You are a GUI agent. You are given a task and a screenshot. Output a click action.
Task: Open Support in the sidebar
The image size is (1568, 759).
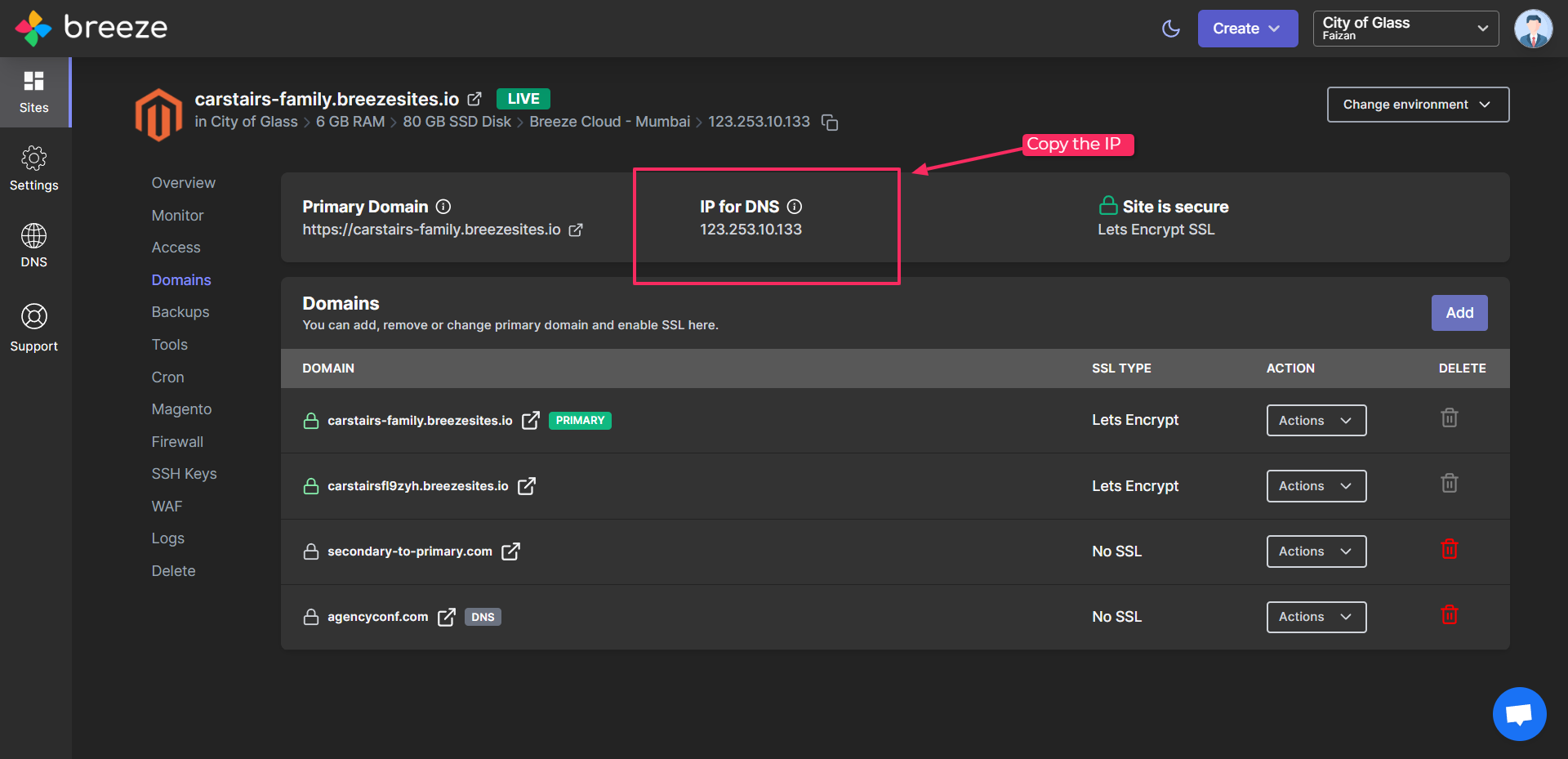[x=34, y=328]
